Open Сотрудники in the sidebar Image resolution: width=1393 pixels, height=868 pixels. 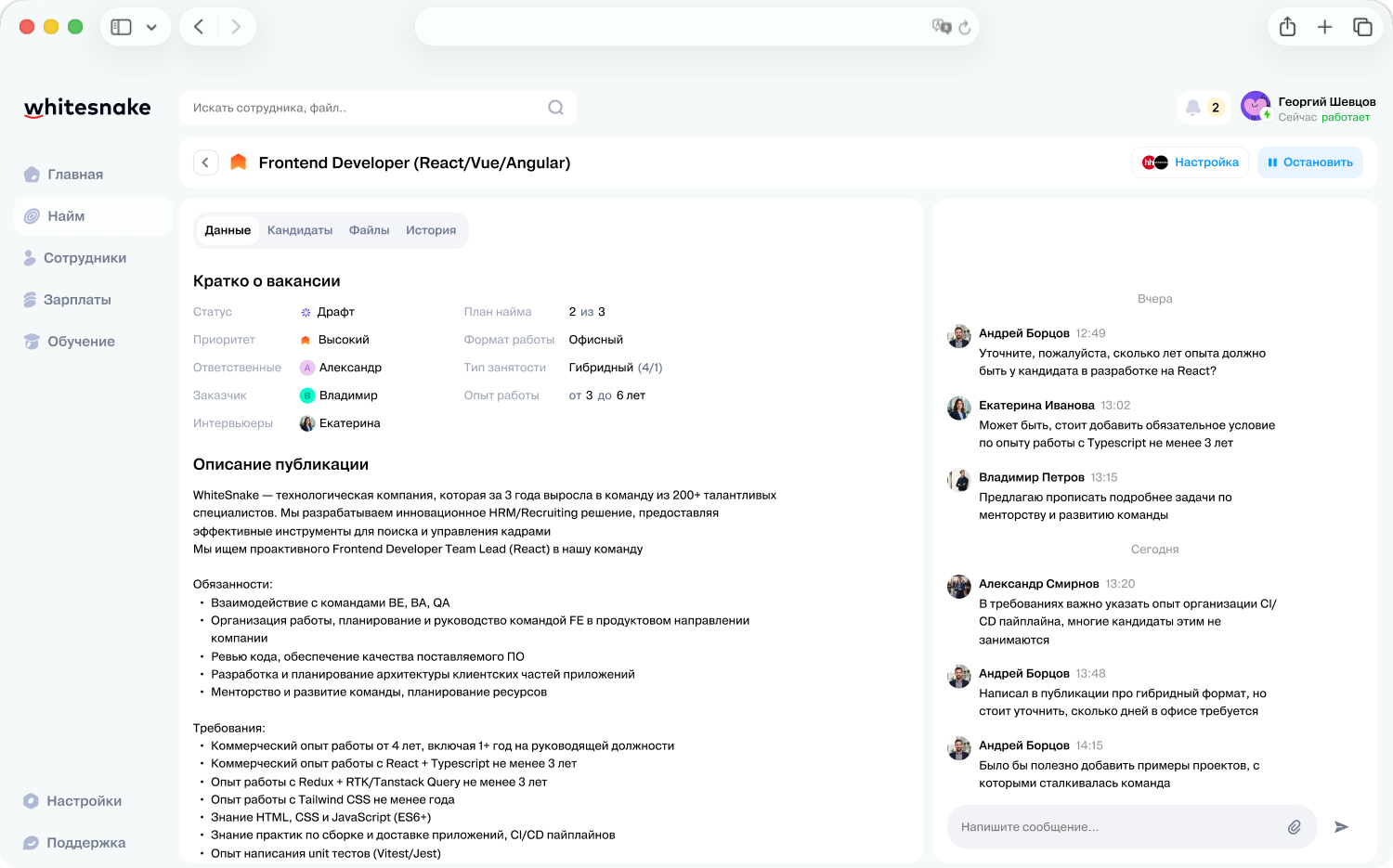(x=85, y=258)
